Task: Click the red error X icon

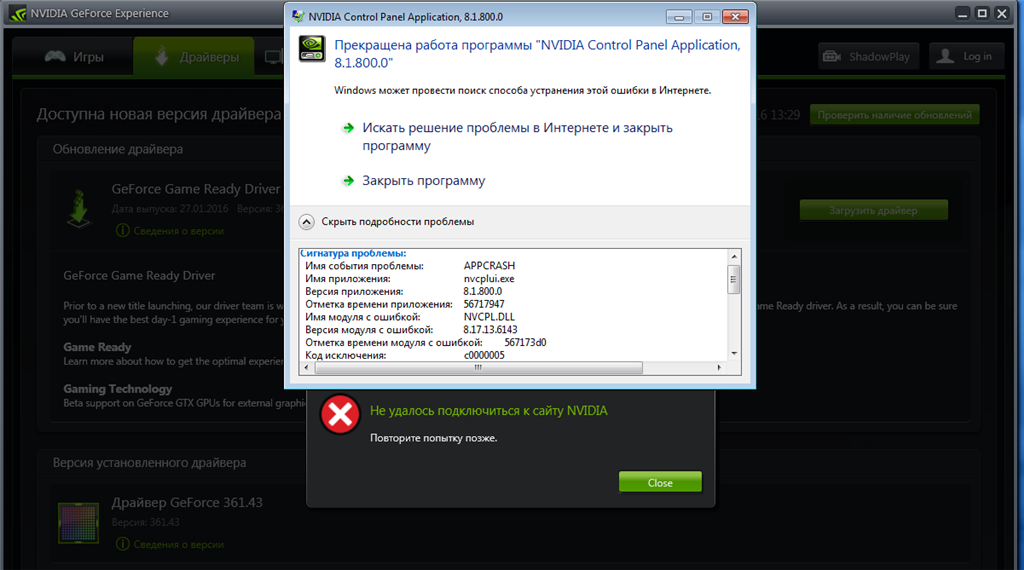Action: click(x=340, y=414)
